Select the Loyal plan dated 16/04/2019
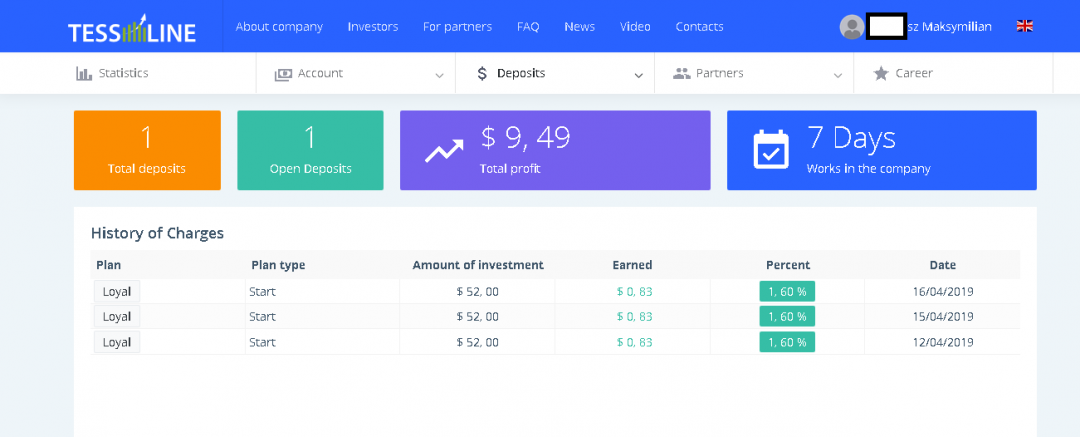Screen dimensions: 1080x437 (117, 291)
